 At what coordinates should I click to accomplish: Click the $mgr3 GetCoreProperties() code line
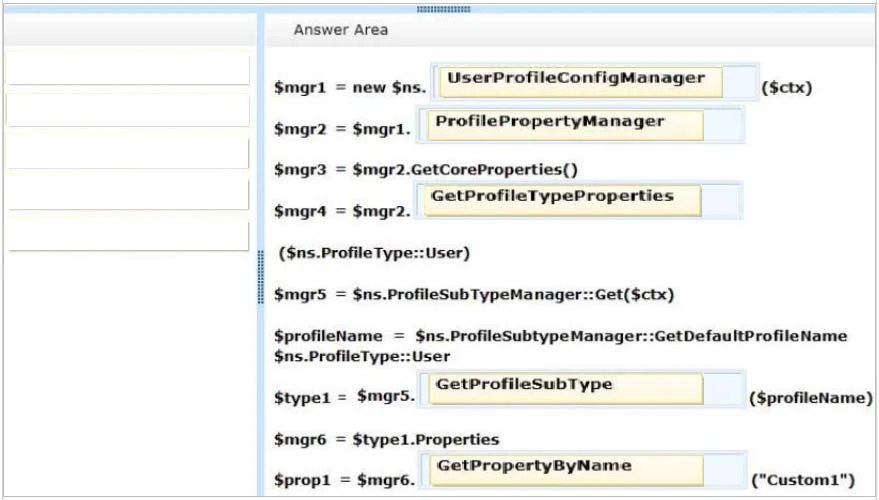pyautogui.click(x=426, y=169)
